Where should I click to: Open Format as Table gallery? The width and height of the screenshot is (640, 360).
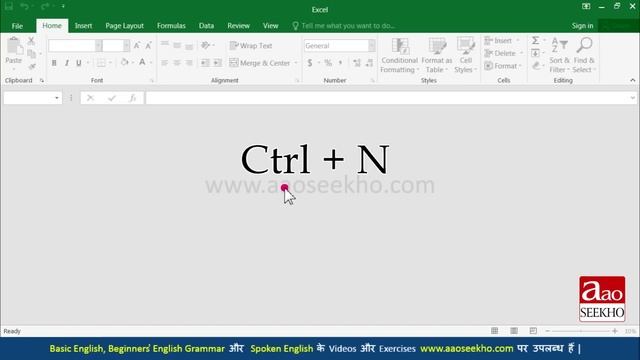point(437,56)
